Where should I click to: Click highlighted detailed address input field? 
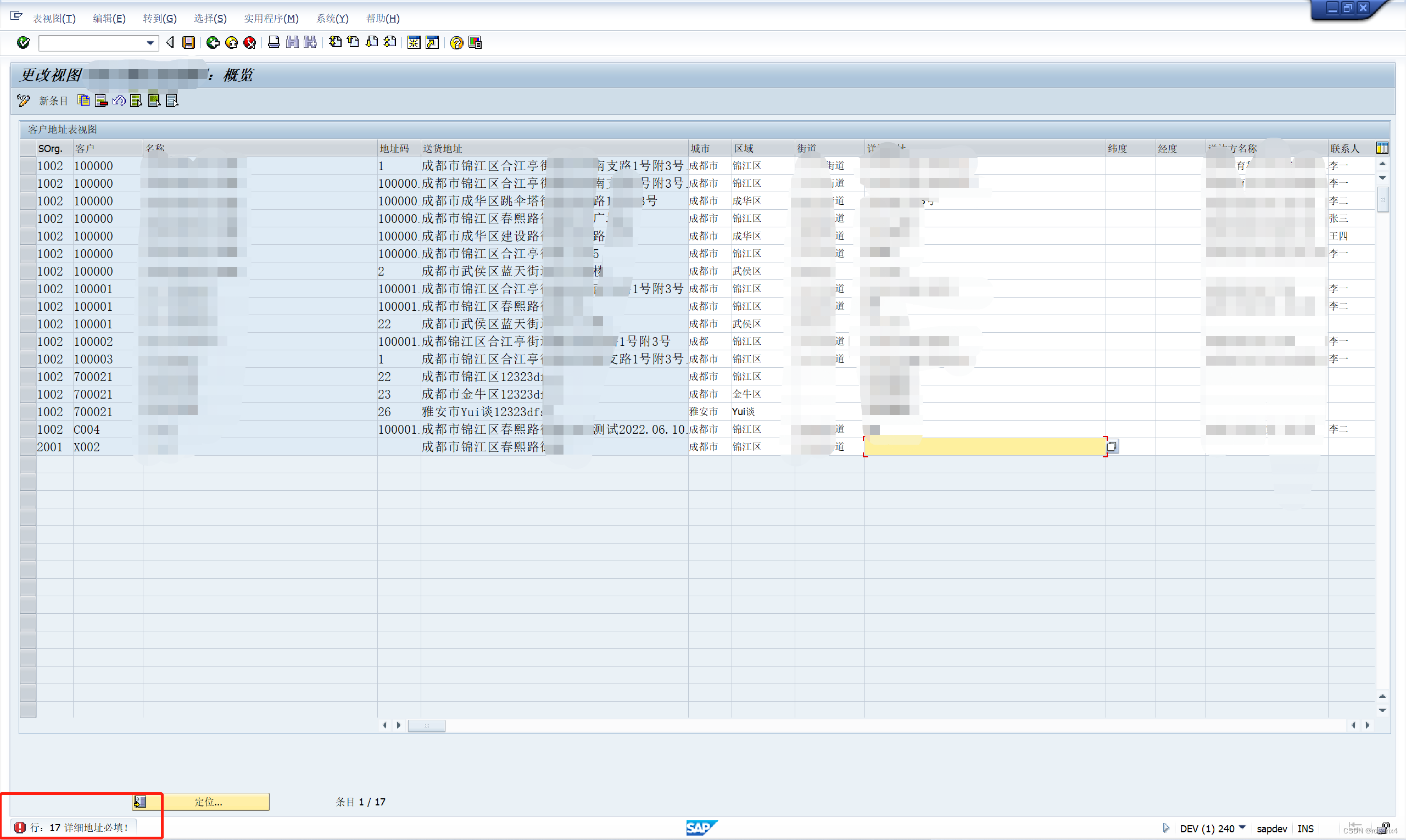coord(985,446)
